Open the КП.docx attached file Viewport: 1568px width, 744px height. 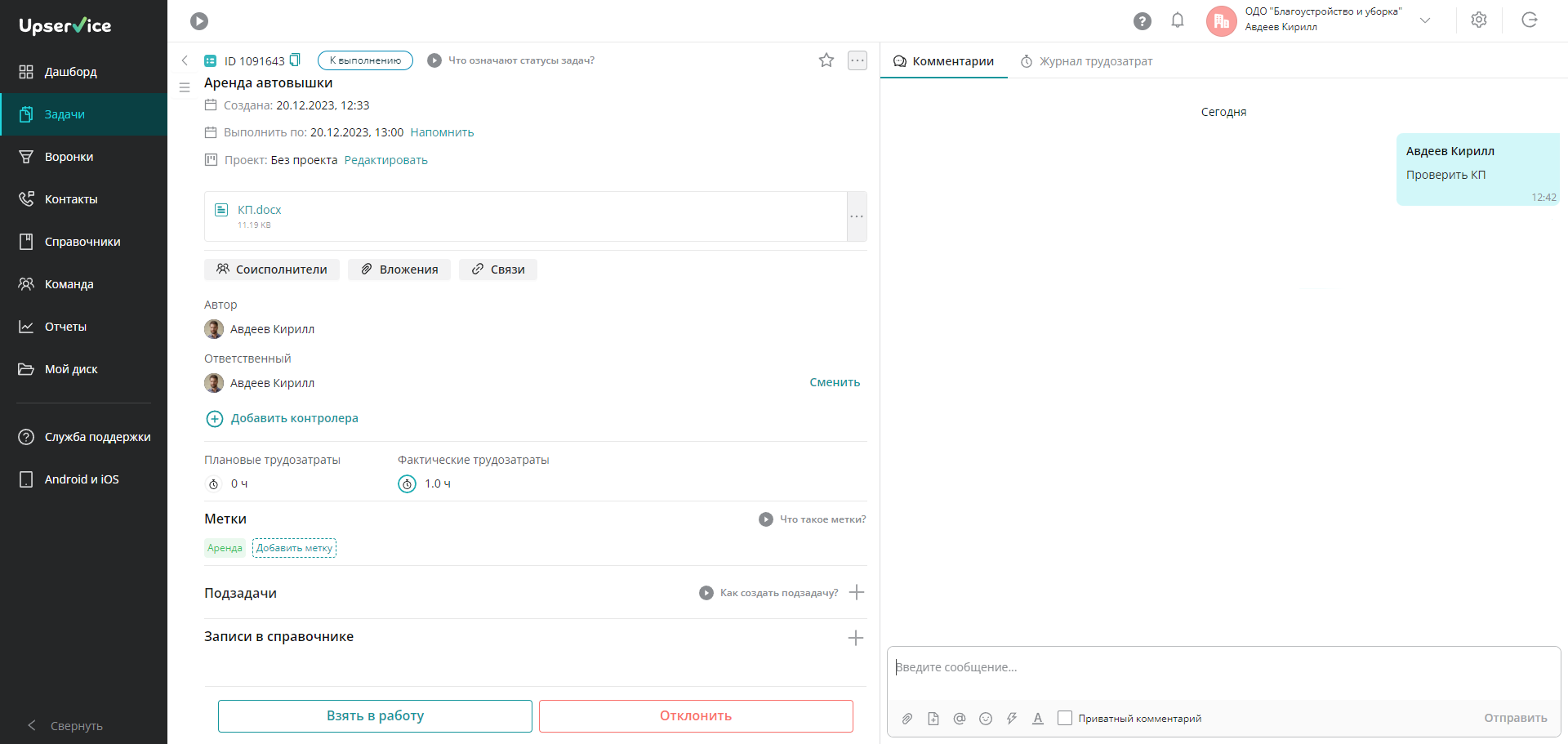(x=259, y=210)
